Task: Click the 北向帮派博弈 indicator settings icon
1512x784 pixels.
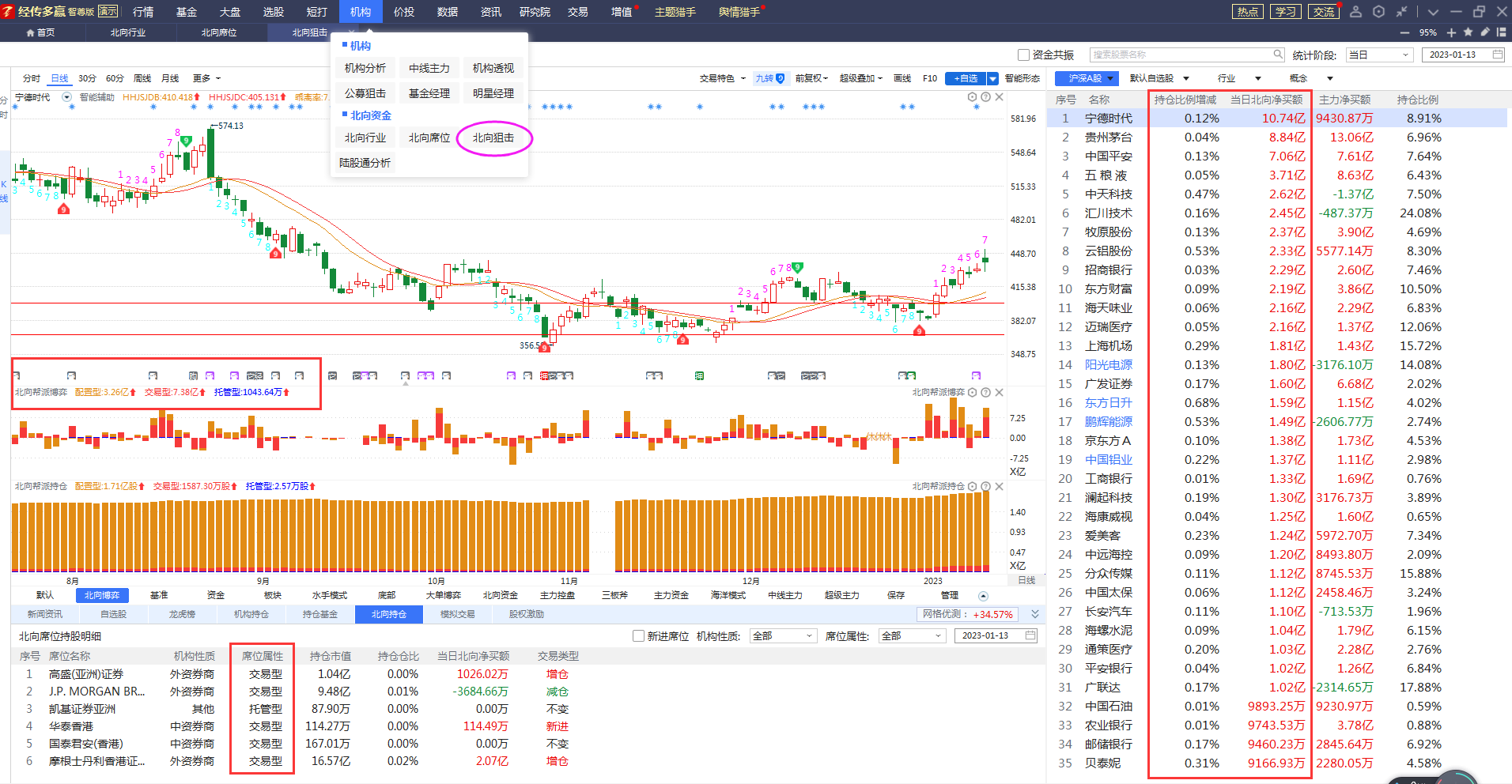Action: pos(973,392)
